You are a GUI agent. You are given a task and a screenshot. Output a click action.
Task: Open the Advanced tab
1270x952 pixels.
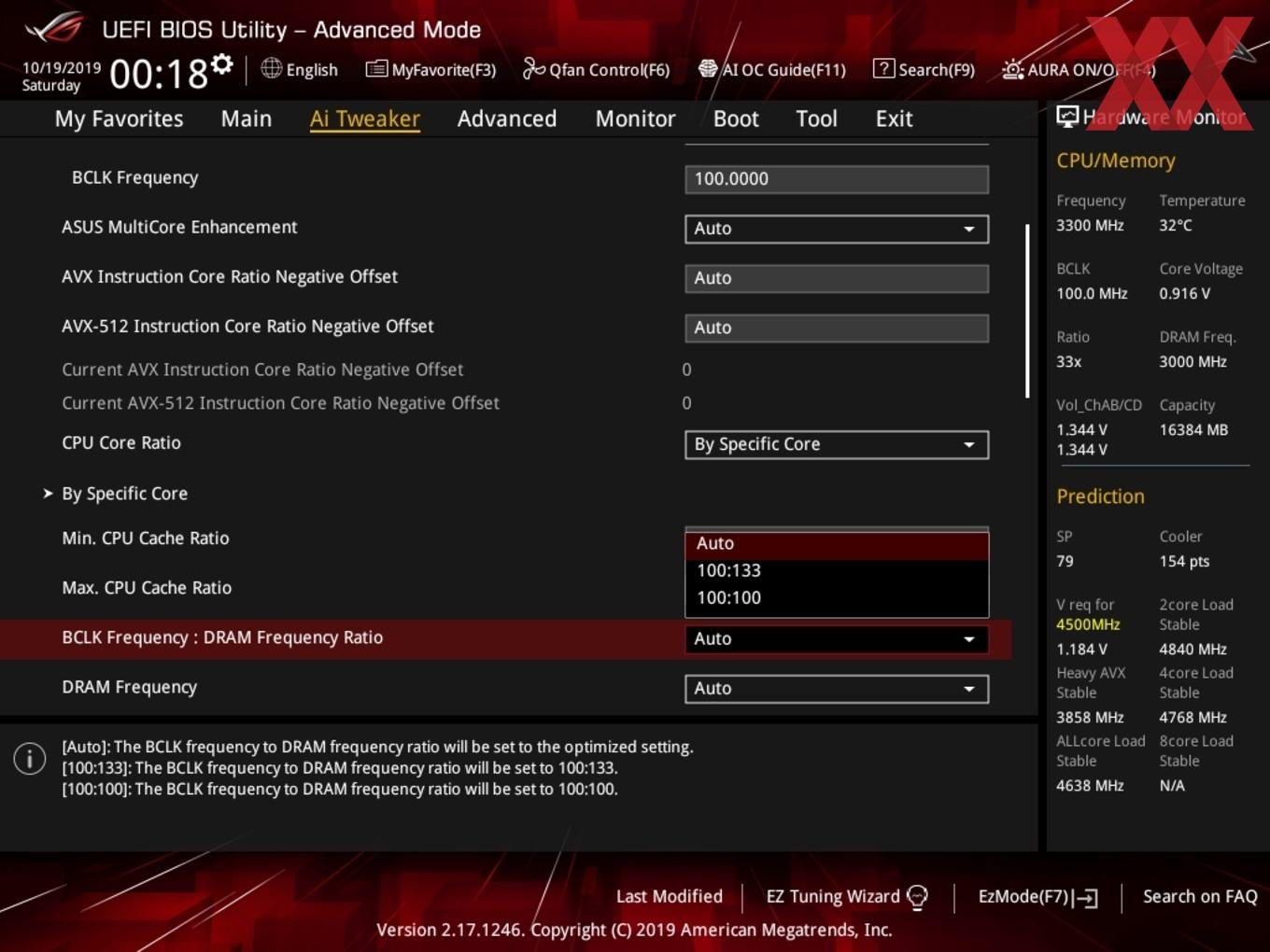[x=507, y=119]
